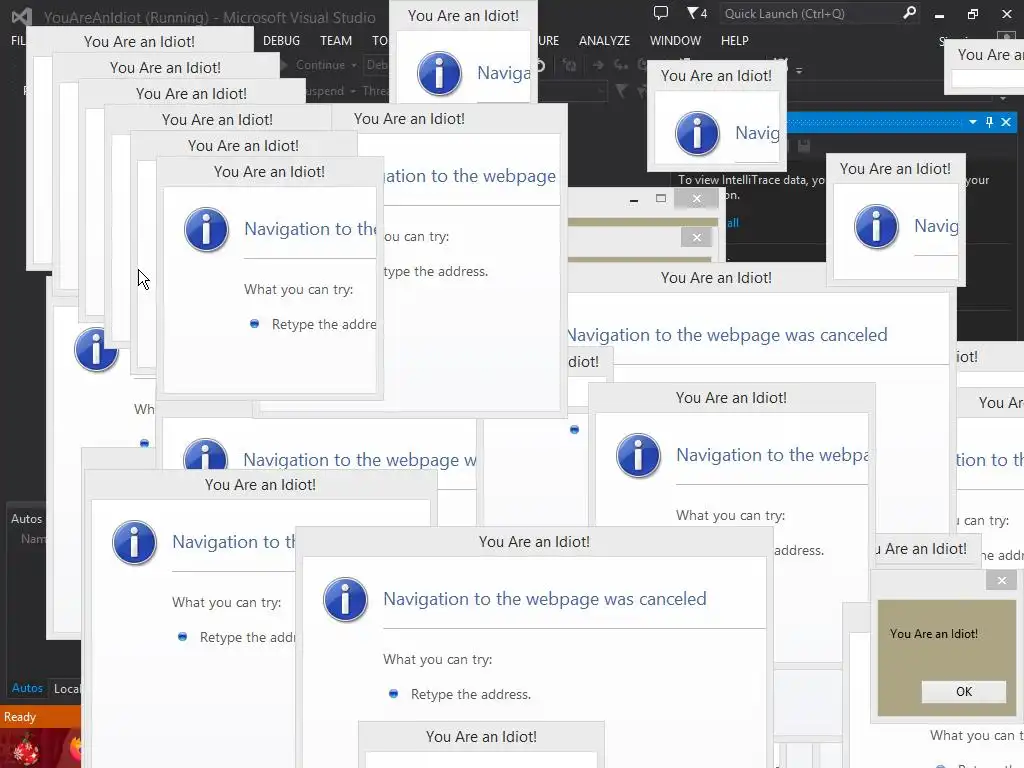The height and width of the screenshot is (768, 1024).
Task: Open the IntelliTrace panel window-position dropdown
Action: pyautogui.click(x=973, y=122)
